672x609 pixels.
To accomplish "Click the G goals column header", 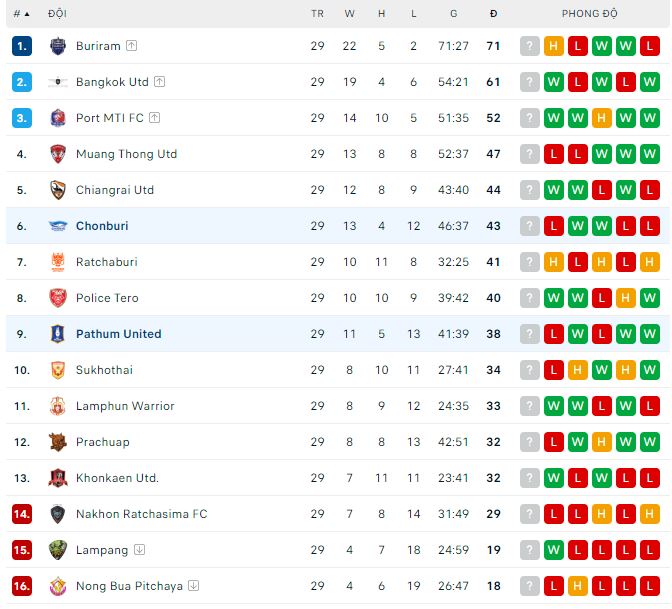I will click(454, 14).
